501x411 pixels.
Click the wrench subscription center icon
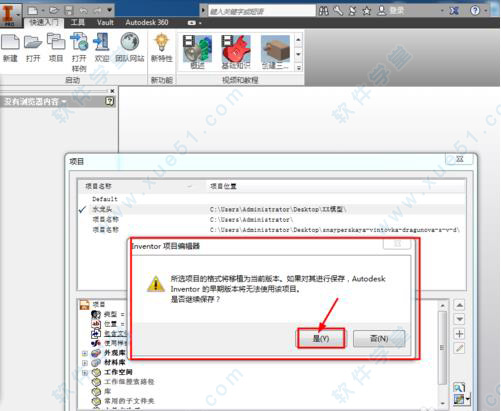[x=338, y=11]
